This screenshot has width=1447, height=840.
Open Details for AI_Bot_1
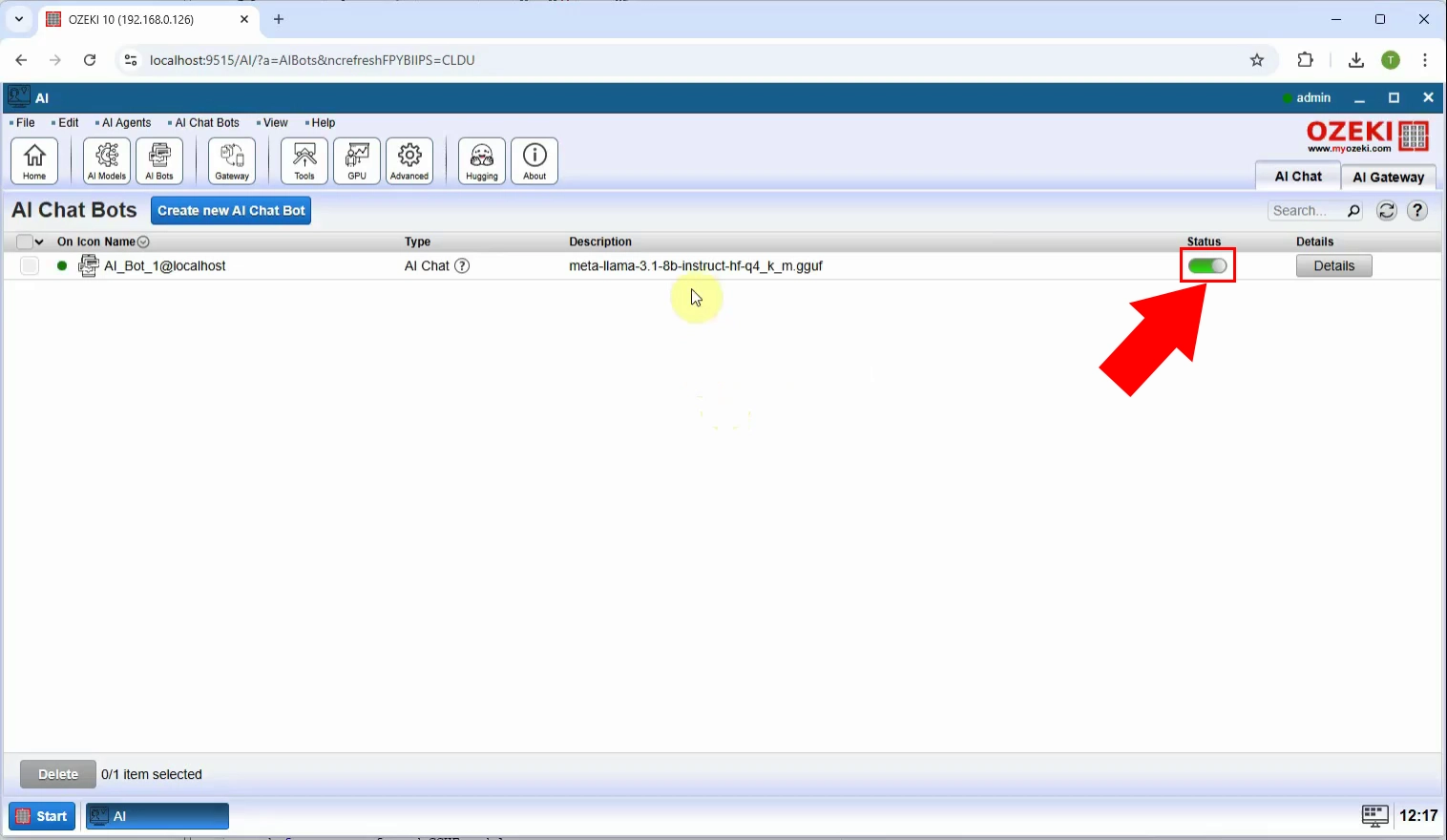pyautogui.click(x=1333, y=265)
